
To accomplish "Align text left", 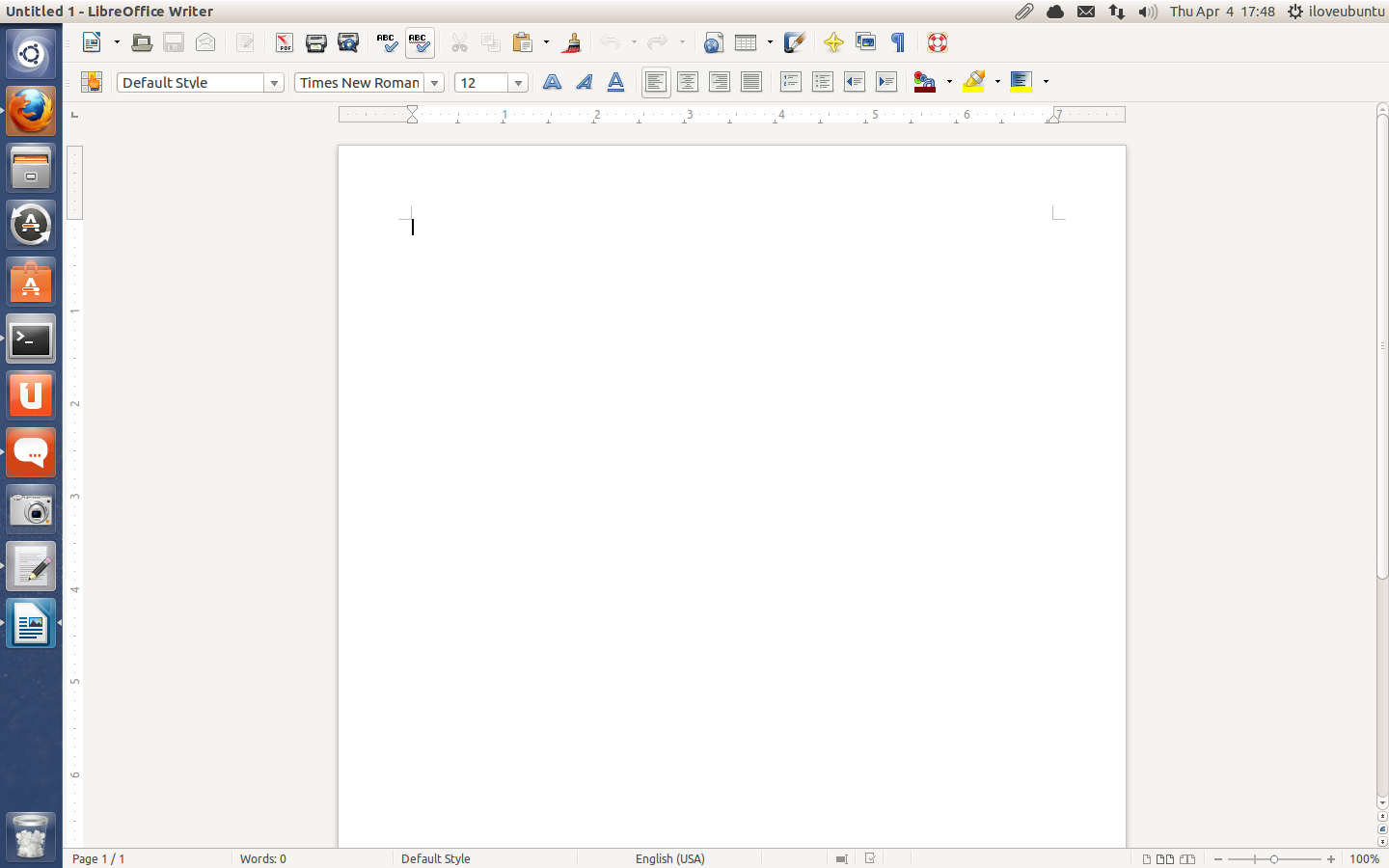I will click(x=655, y=82).
